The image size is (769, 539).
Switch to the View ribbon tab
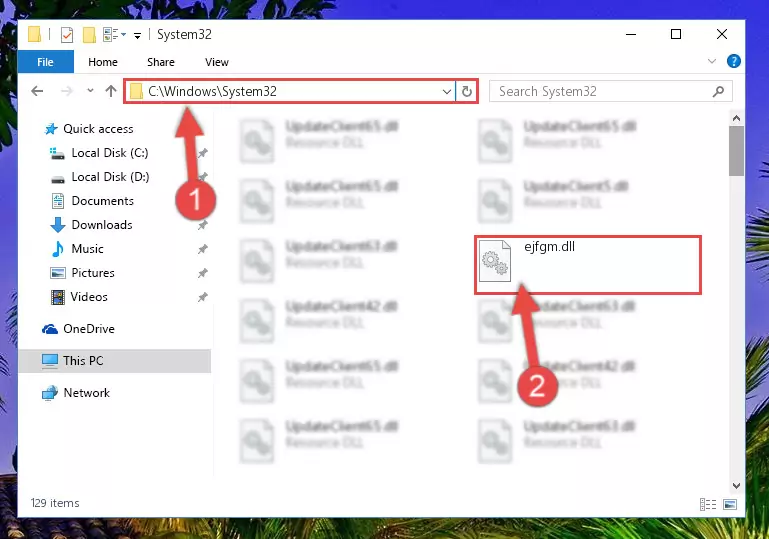pos(217,62)
